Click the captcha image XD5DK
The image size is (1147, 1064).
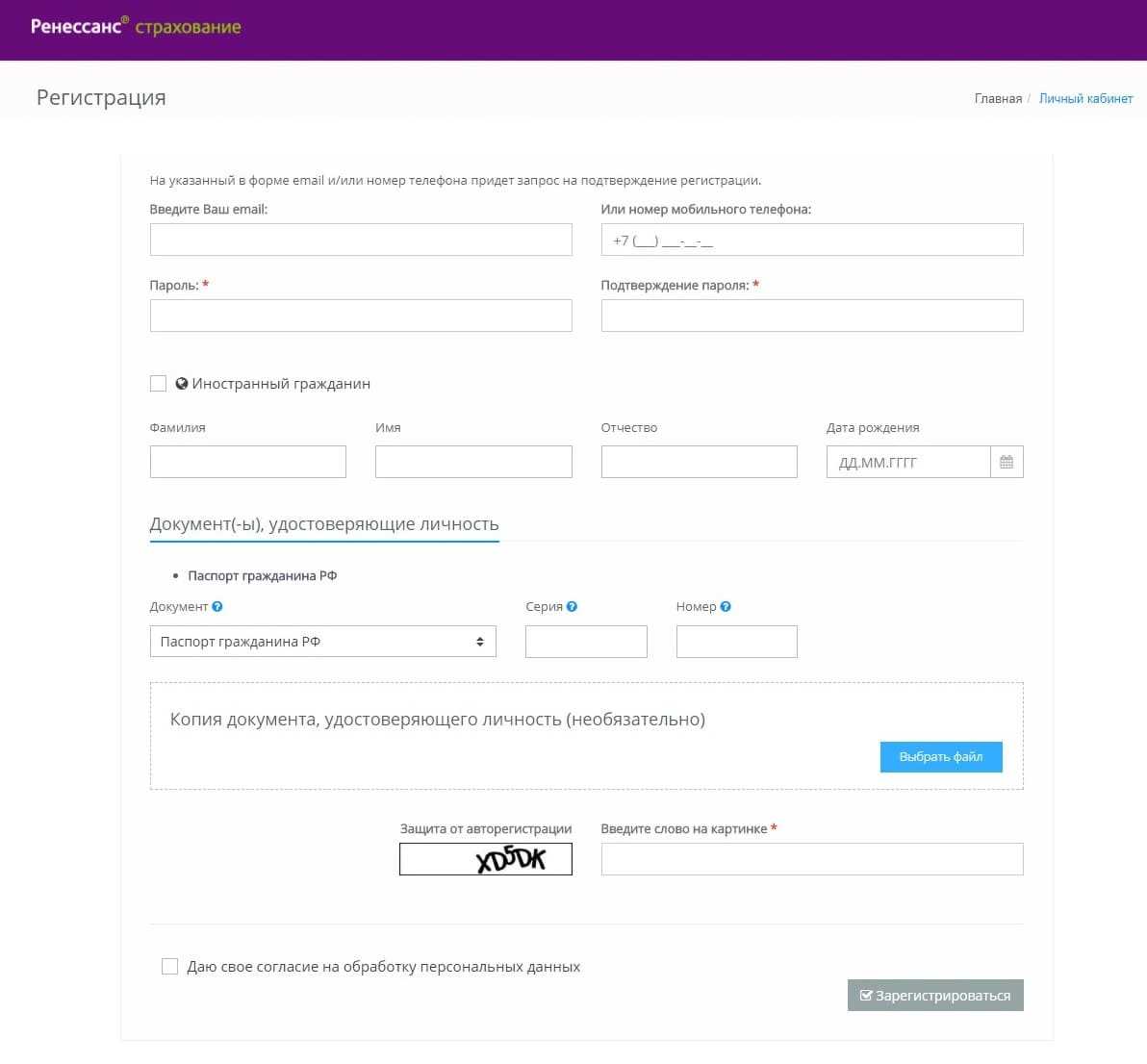pos(486,859)
